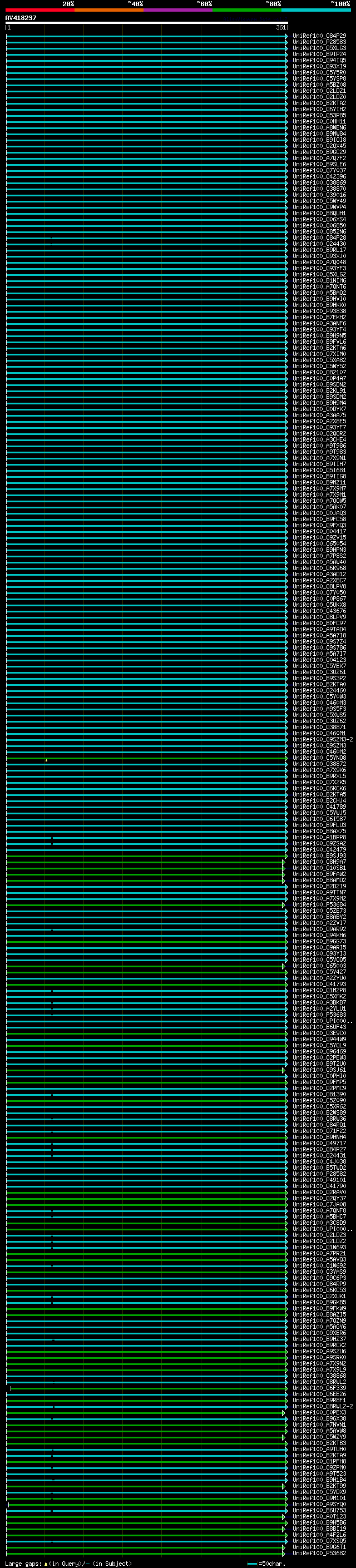Open hit UniRef100_C5Y5R0
The width and height of the screenshot is (356, 1568).
319,72
